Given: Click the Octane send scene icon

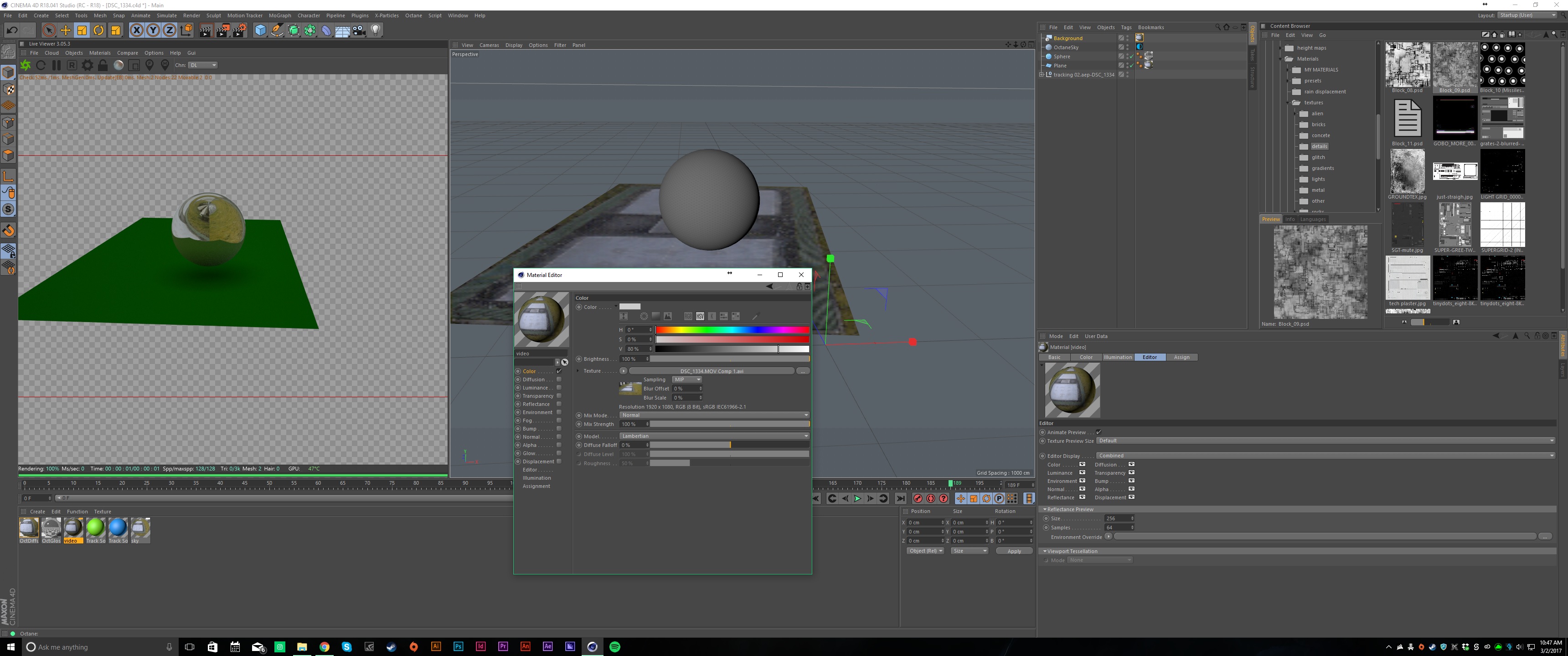Looking at the screenshot, I should 26,65.
